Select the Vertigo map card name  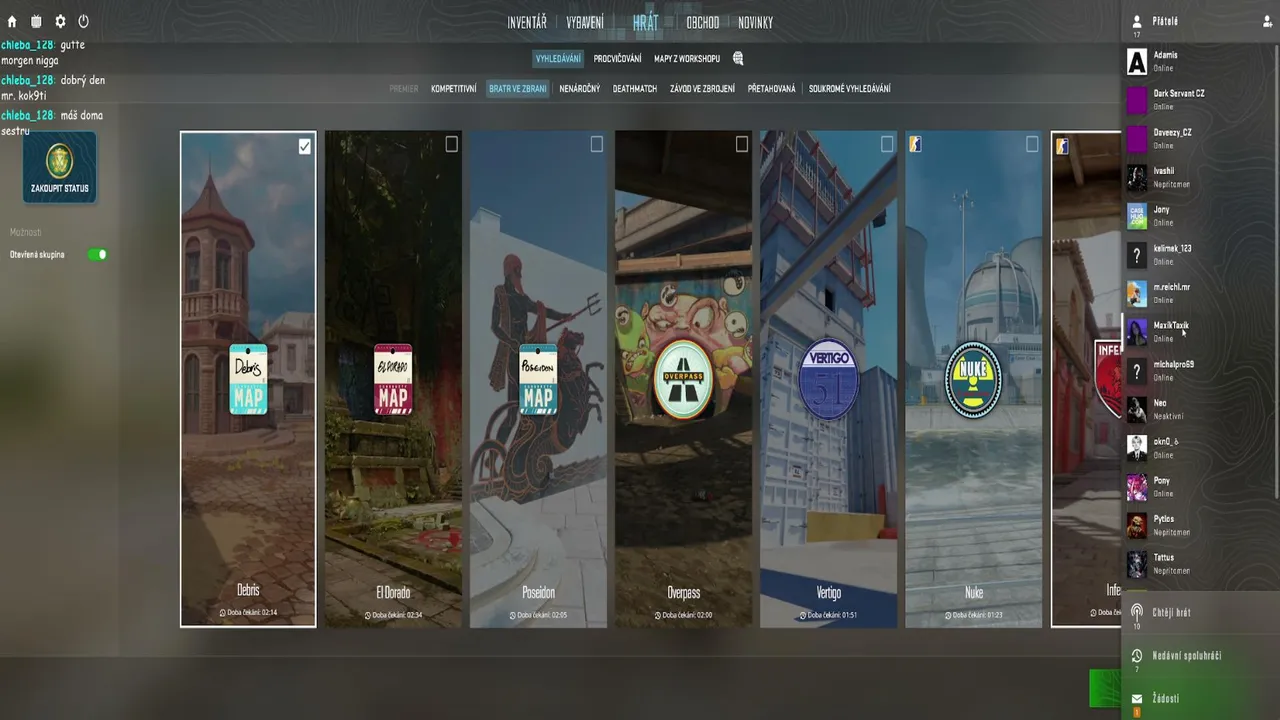(829, 592)
